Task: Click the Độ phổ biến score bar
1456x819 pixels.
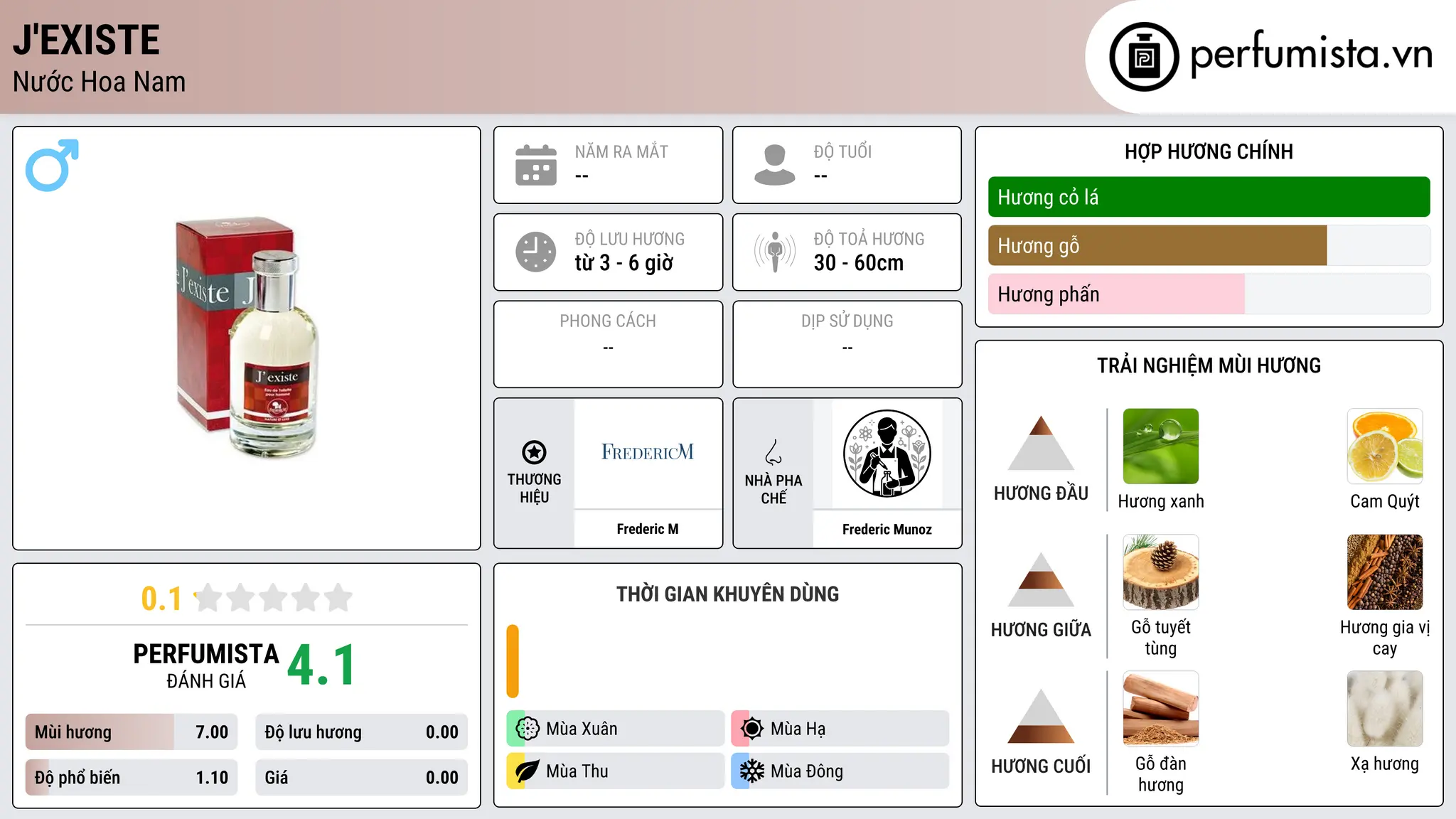Action: 131,778
